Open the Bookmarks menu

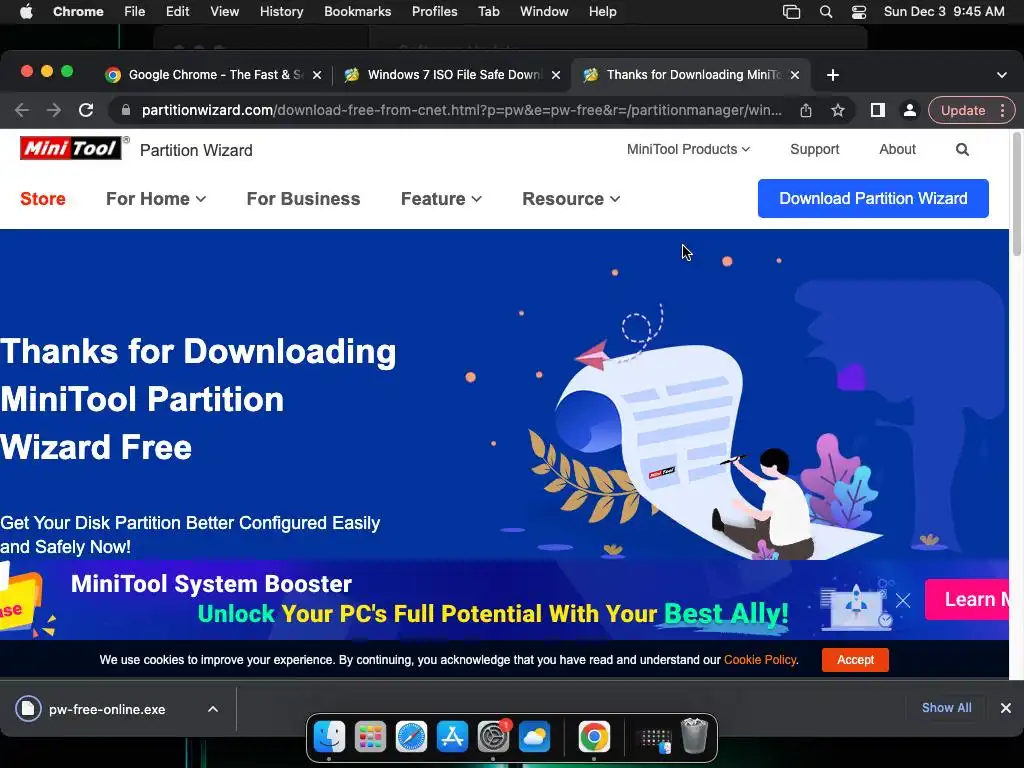pyautogui.click(x=358, y=12)
